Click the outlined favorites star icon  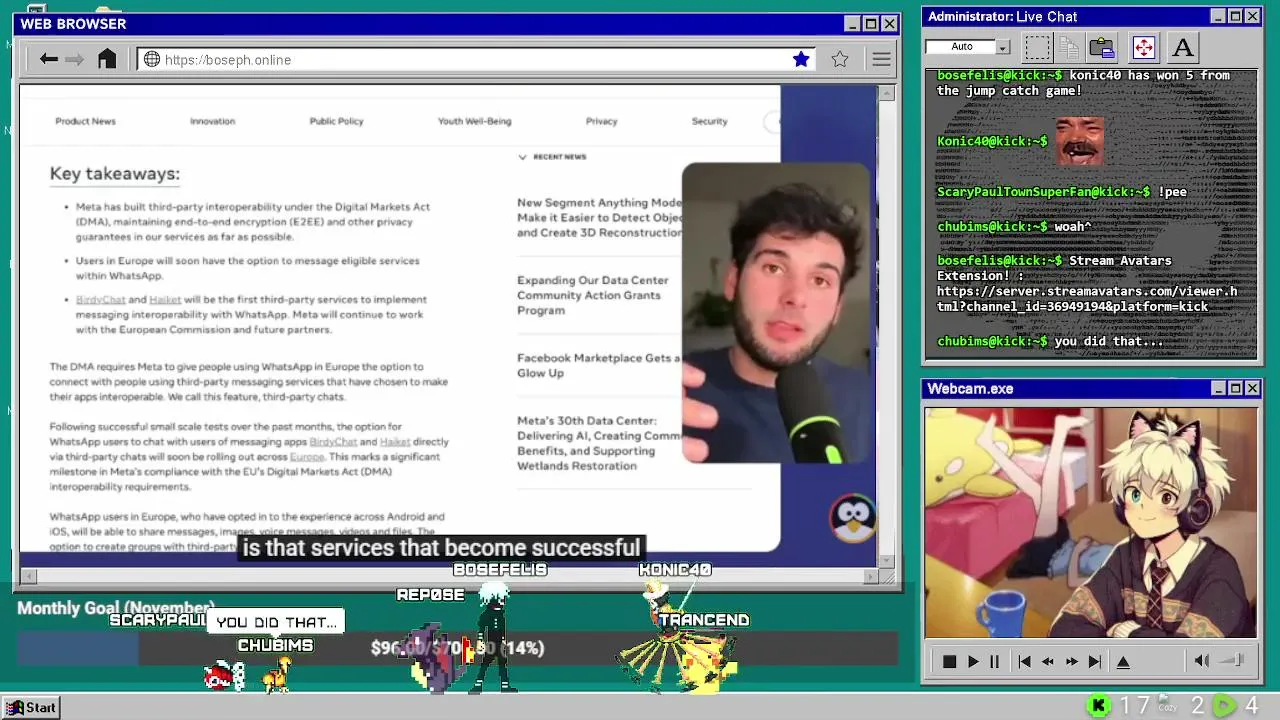(x=840, y=59)
